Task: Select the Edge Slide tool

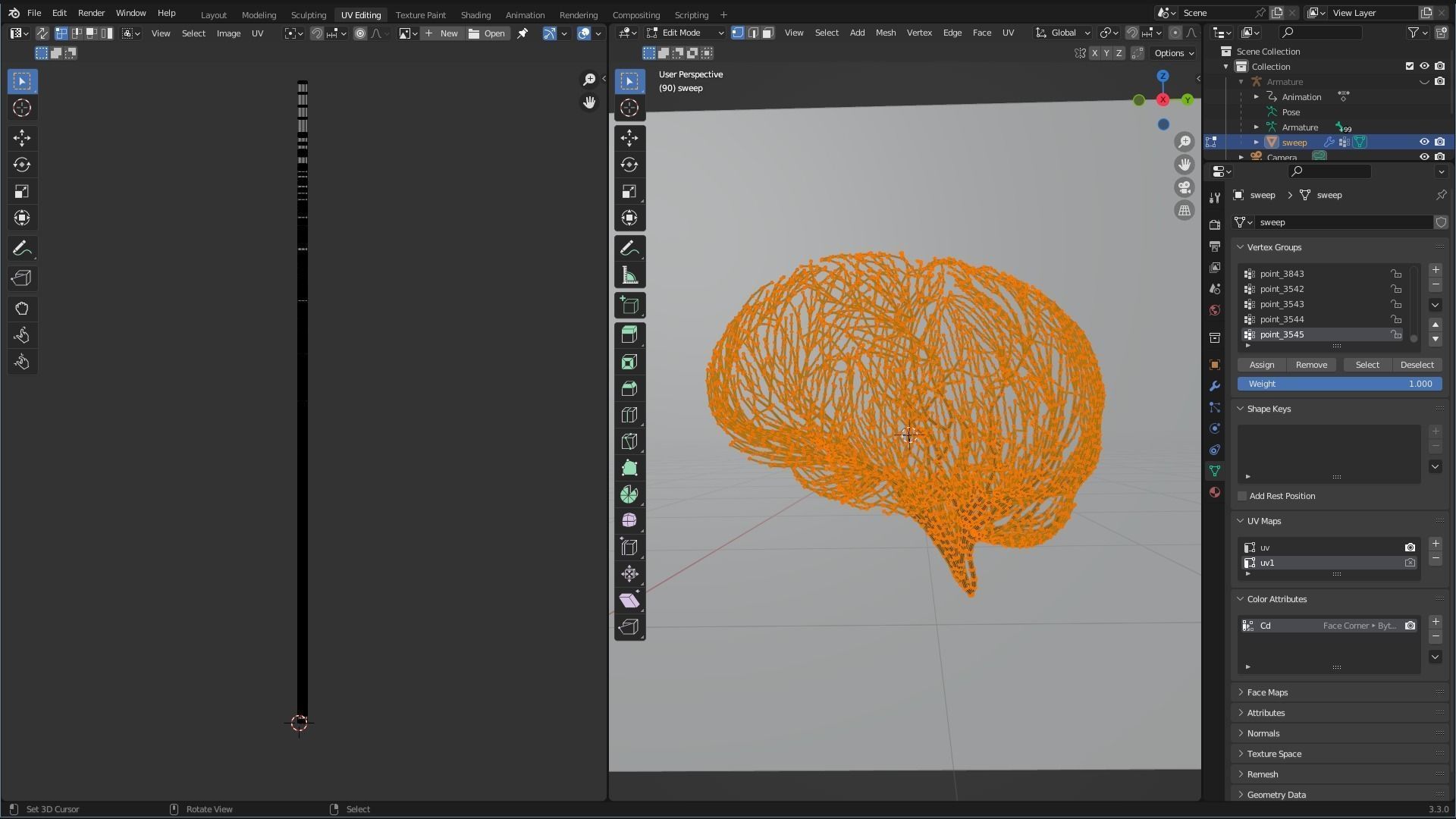Action: 629,547
